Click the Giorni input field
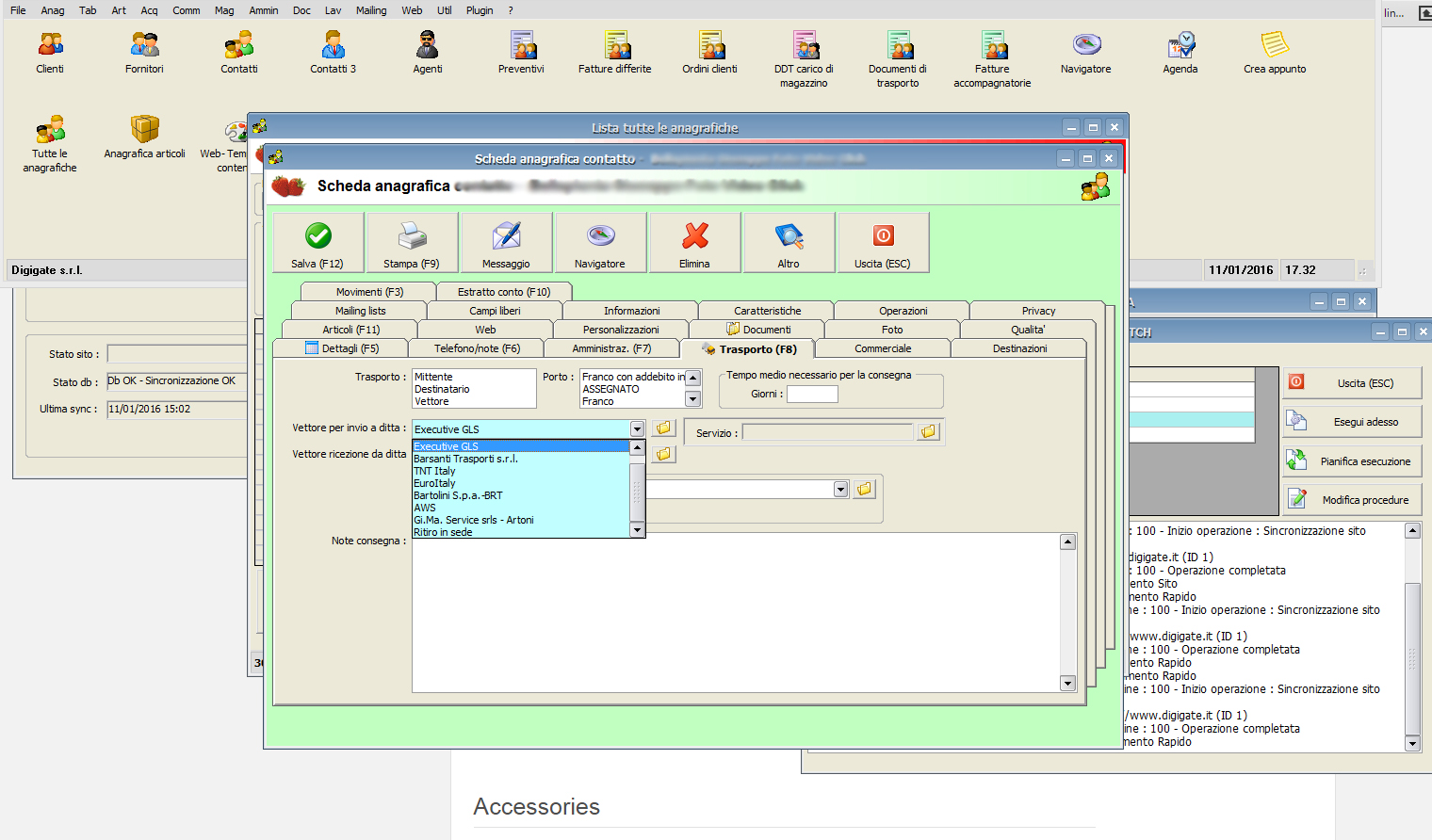1432x840 pixels. tap(812, 395)
